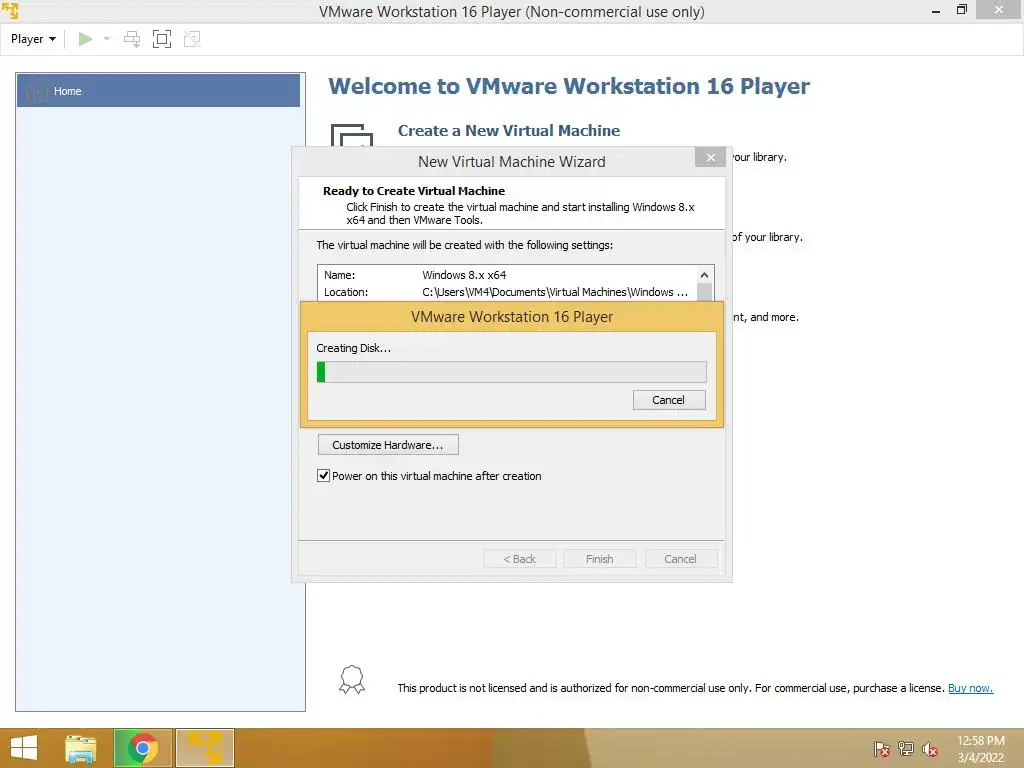Viewport: 1024px width, 768px height.
Task: Open Create a New Virtual Machine link
Action: (x=509, y=131)
